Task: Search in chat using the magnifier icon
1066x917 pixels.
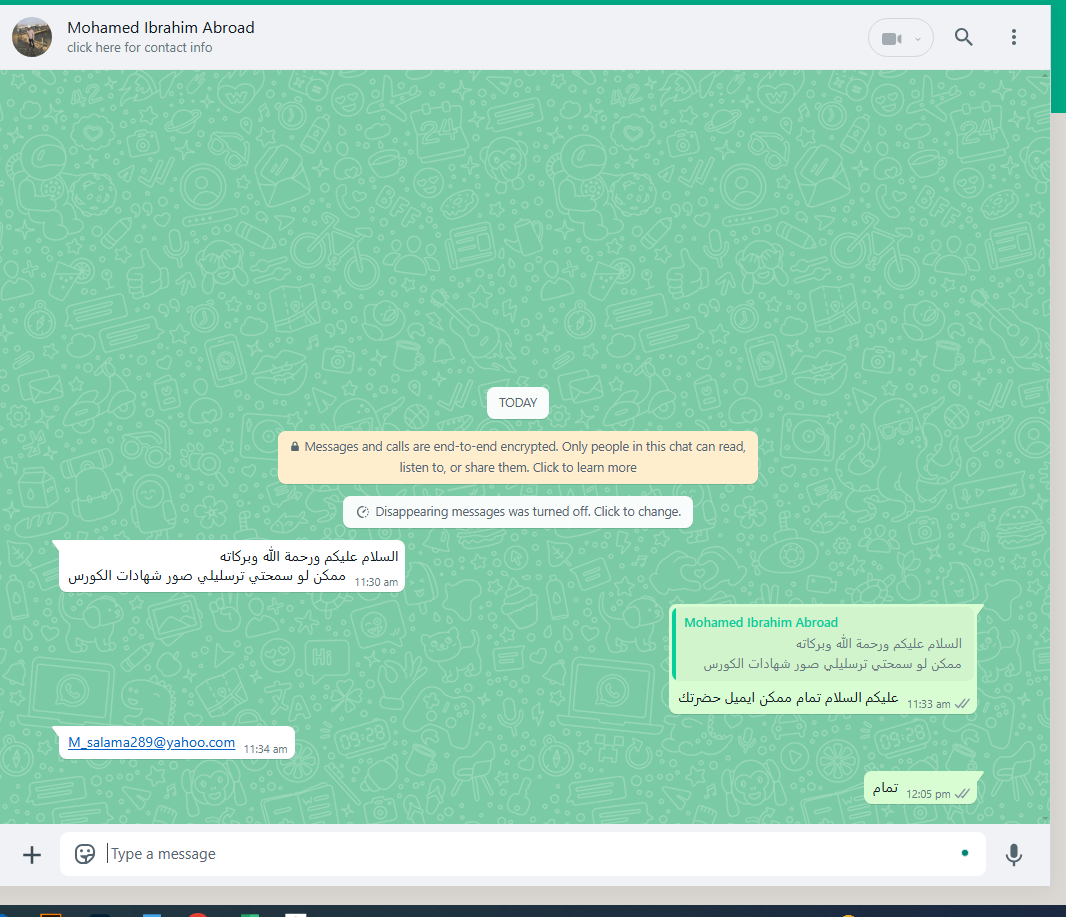Action: 963,37
